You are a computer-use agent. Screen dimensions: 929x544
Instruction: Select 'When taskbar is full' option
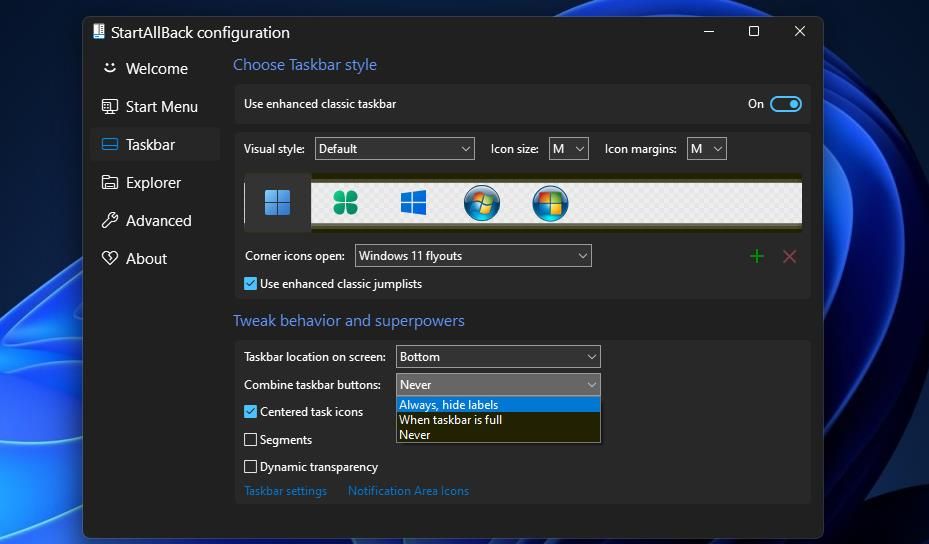tap(450, 420)
